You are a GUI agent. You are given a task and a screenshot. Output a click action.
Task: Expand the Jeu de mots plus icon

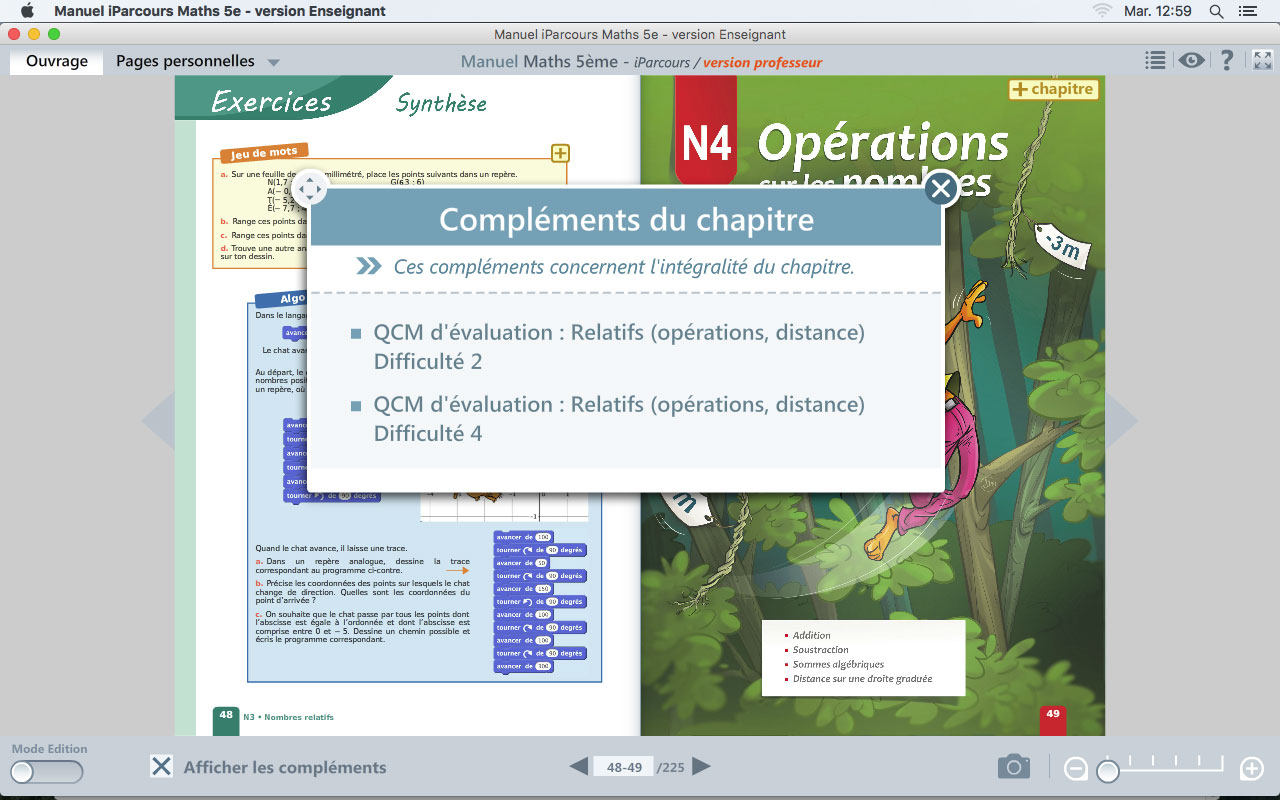[x=560, y=153]
